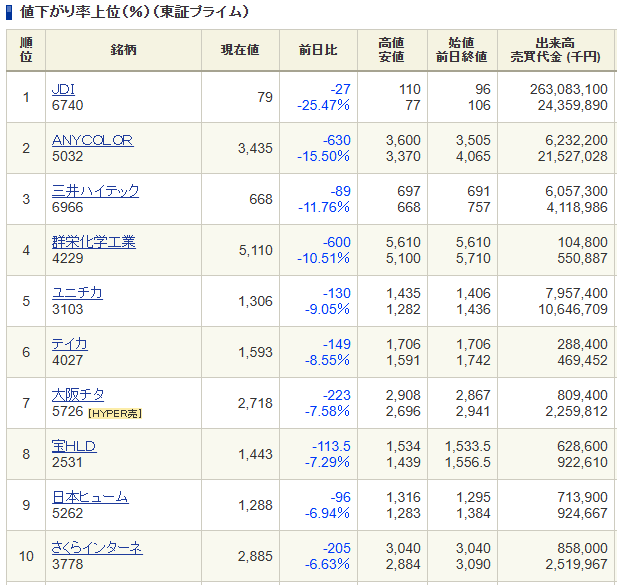Open 群栄化学工業 stock details
This screenshot has width=617, height=585.
[93, 242]
